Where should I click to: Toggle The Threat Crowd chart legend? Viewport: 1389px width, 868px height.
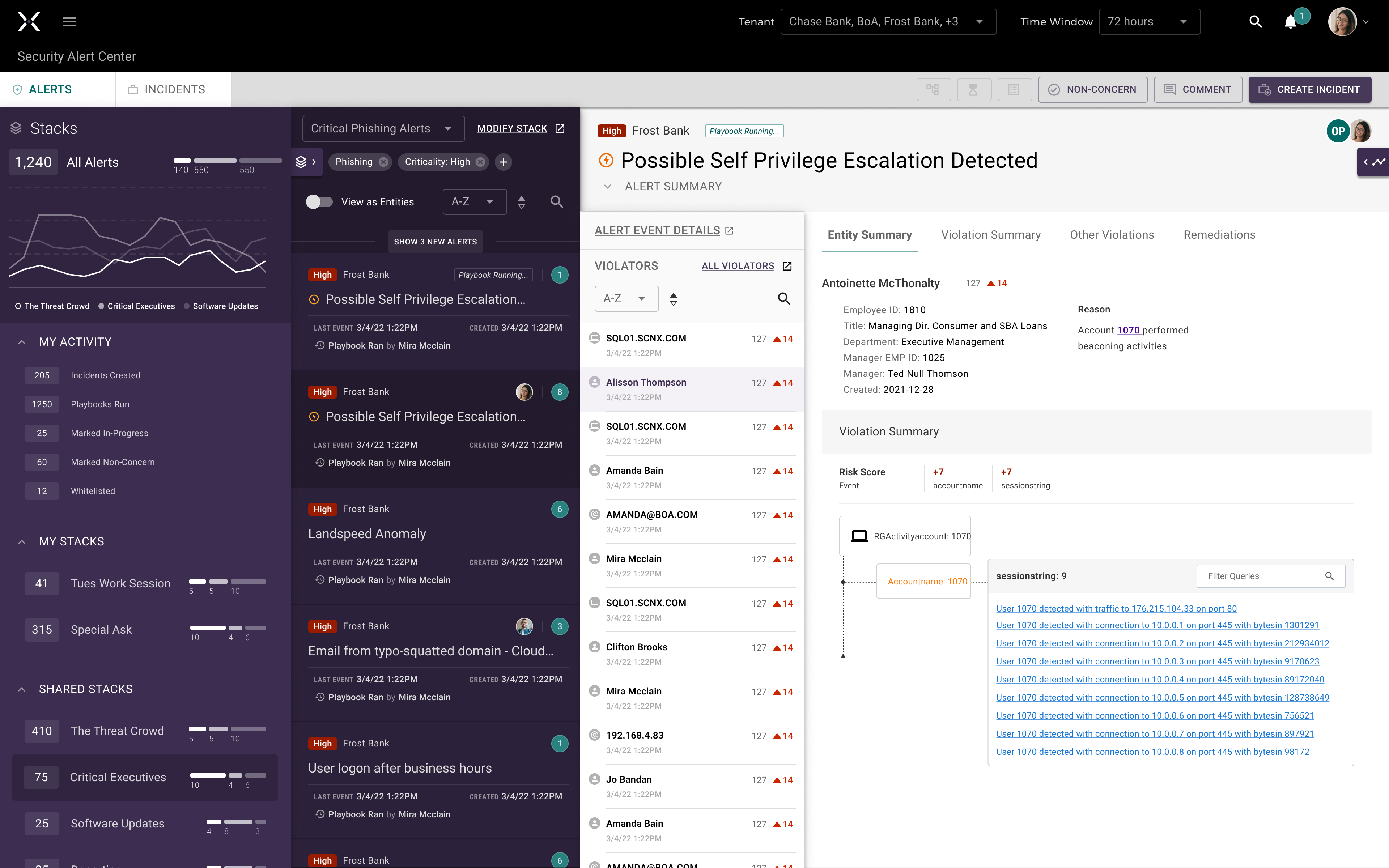pyautogui.click(x=52, y=306)
